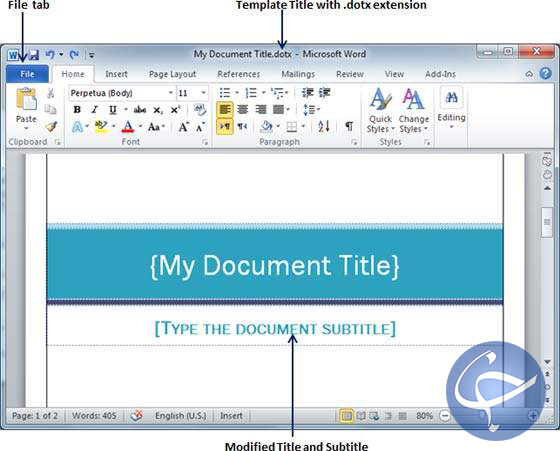The width and height of the screenshot is (560, 451).
Task: Apply the strikethrough formatting icon
Action: click(x=140, y=110)
